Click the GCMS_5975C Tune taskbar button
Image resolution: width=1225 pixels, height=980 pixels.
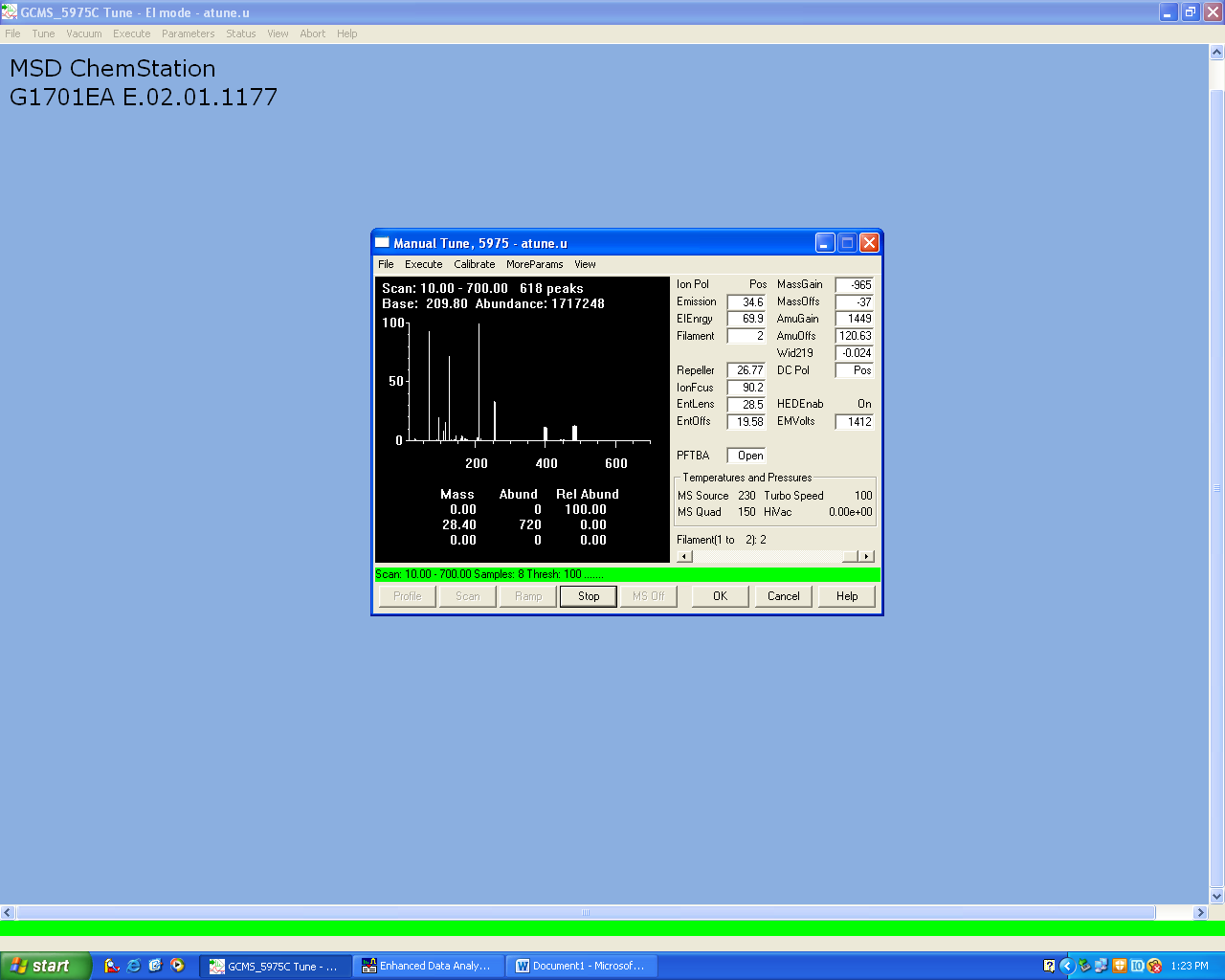click(x=275, y=966)
